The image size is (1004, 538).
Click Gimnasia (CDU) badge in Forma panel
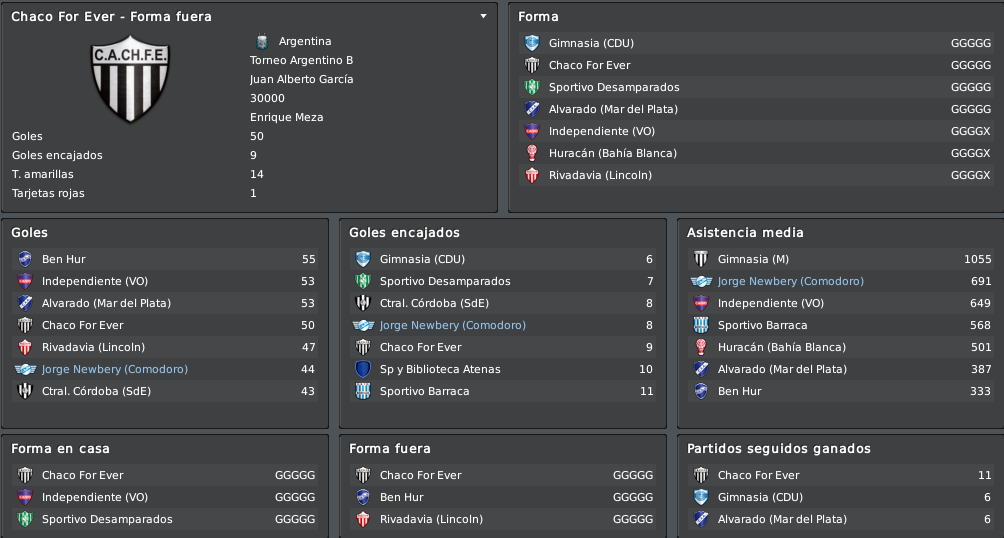click(x=532, y=43)
